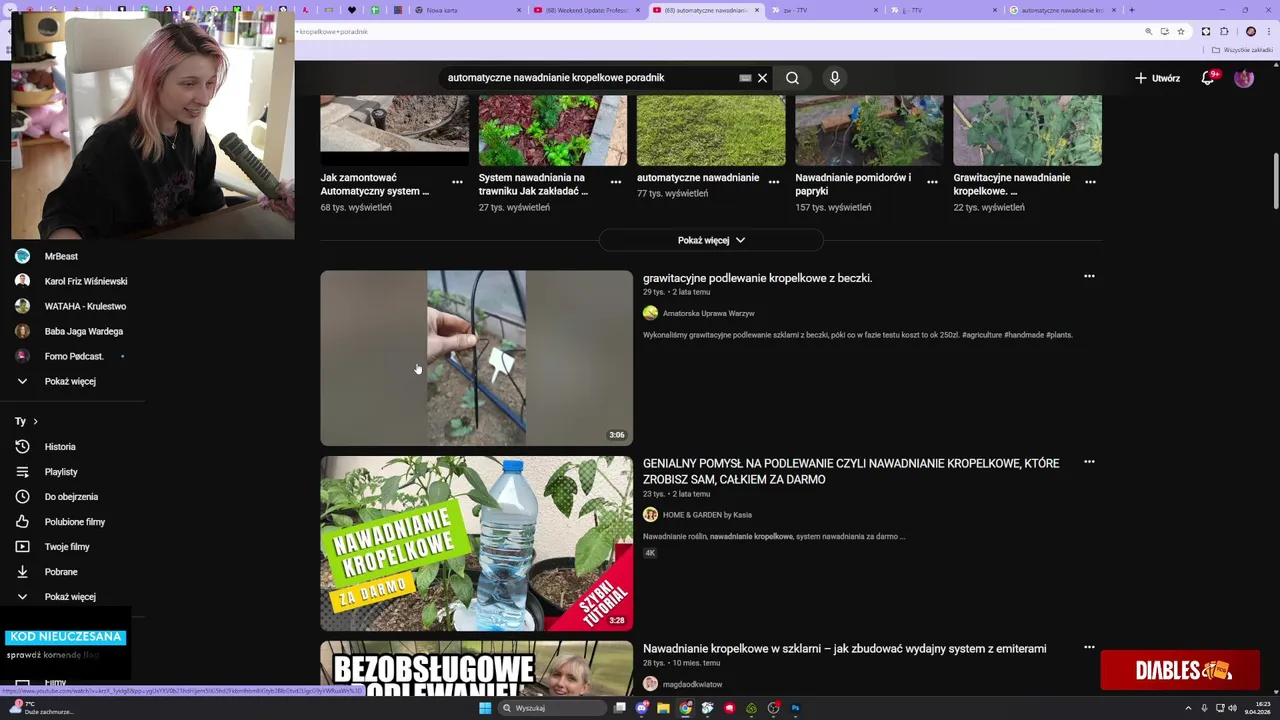This screenshot has height=720, width=1280.
Task: Expand the Ty section chevron
Action: [x=35, y=422]
